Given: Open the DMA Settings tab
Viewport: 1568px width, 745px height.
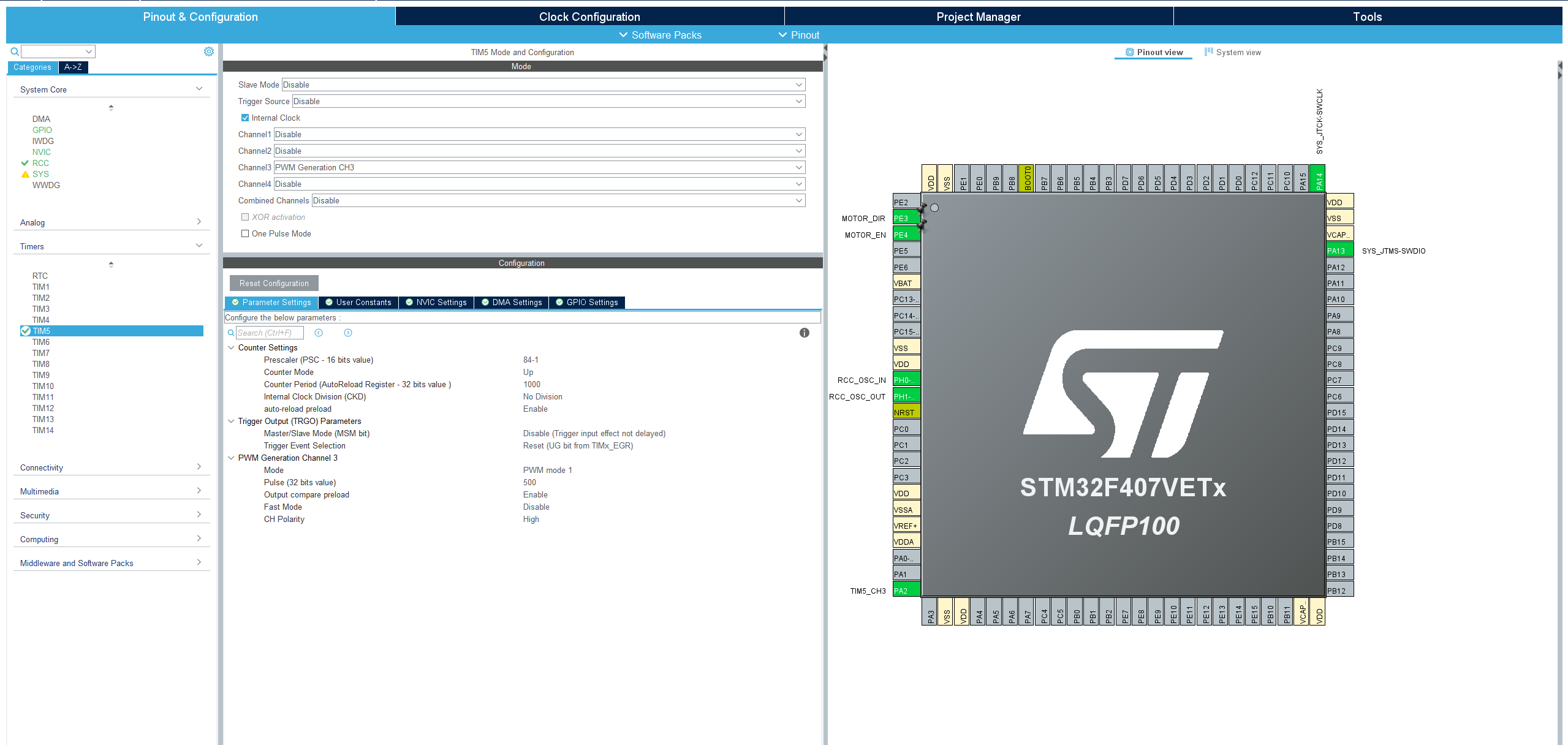Looking at the screenshot, I should coord(512,302).
